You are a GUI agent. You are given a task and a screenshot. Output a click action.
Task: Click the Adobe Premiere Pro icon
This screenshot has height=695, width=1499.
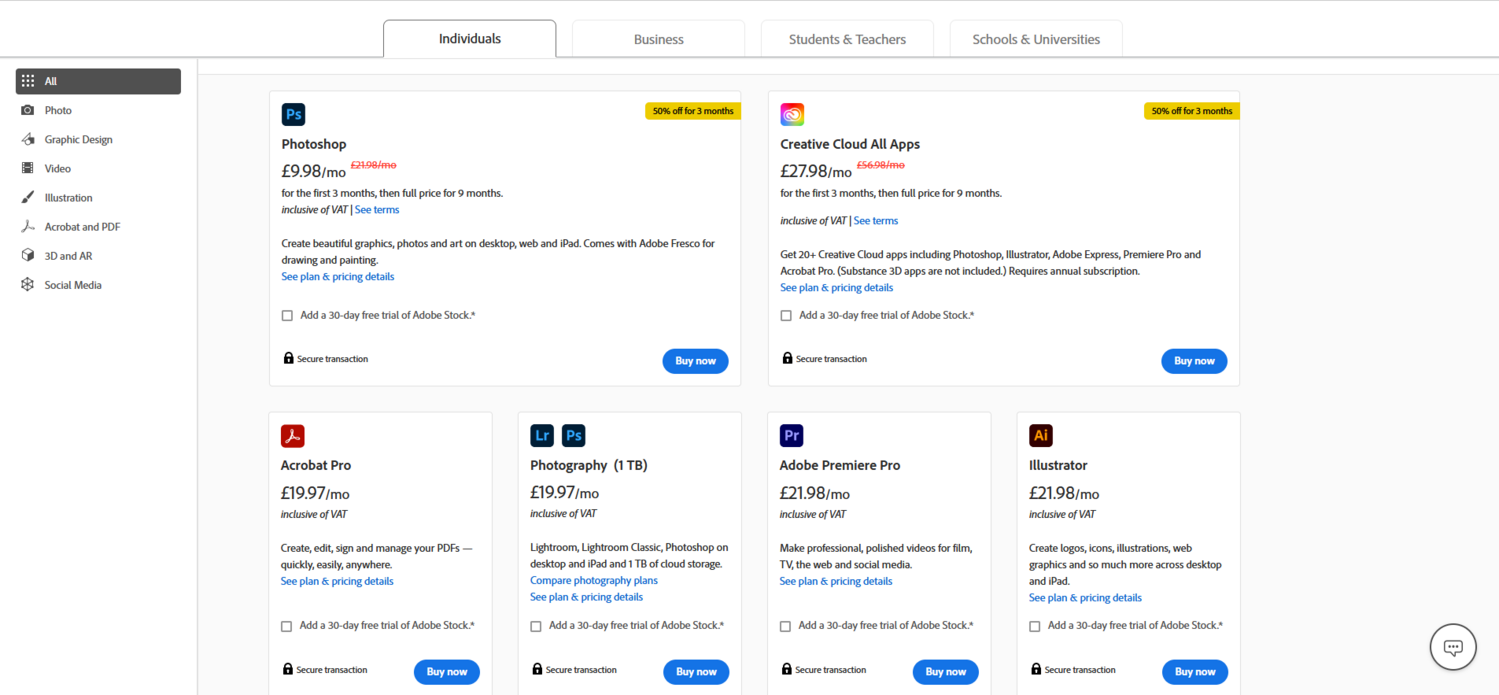791,435
